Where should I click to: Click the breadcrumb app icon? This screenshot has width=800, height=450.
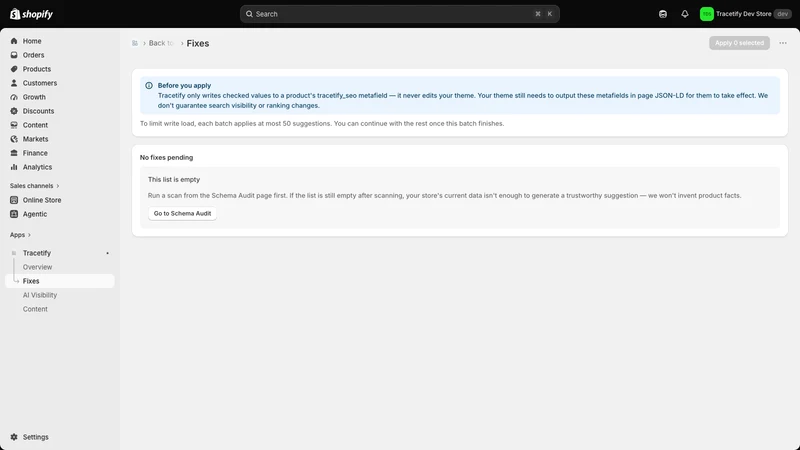(x=135, y=43)
